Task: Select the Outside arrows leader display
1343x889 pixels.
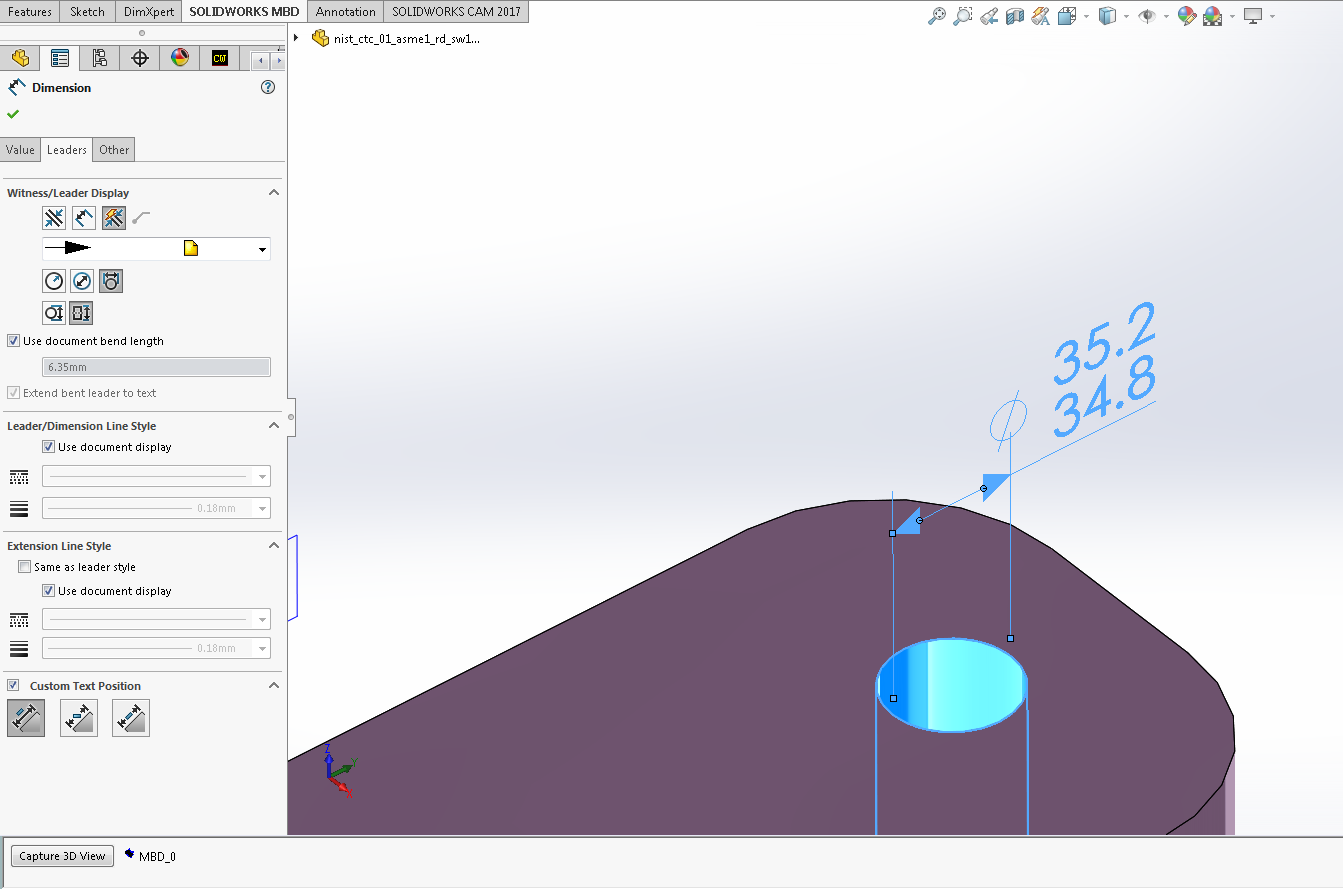Action: (54, 218)
